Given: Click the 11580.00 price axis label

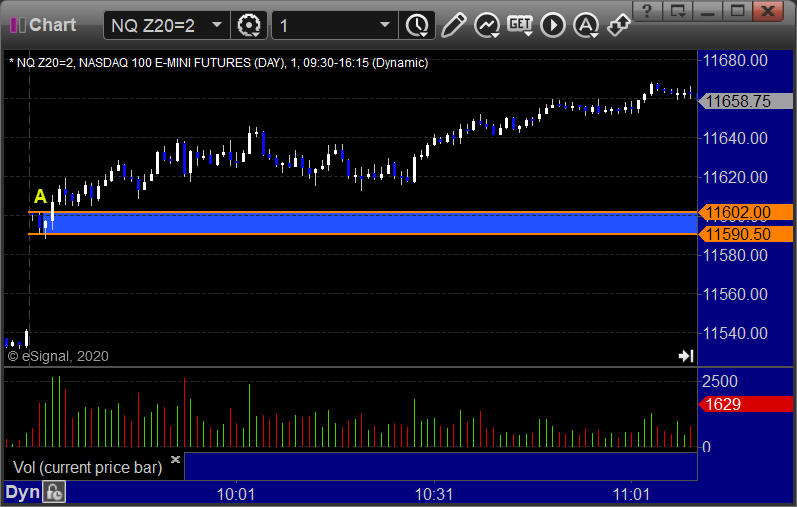Looking at the screenshot, I should pos(735,255).
